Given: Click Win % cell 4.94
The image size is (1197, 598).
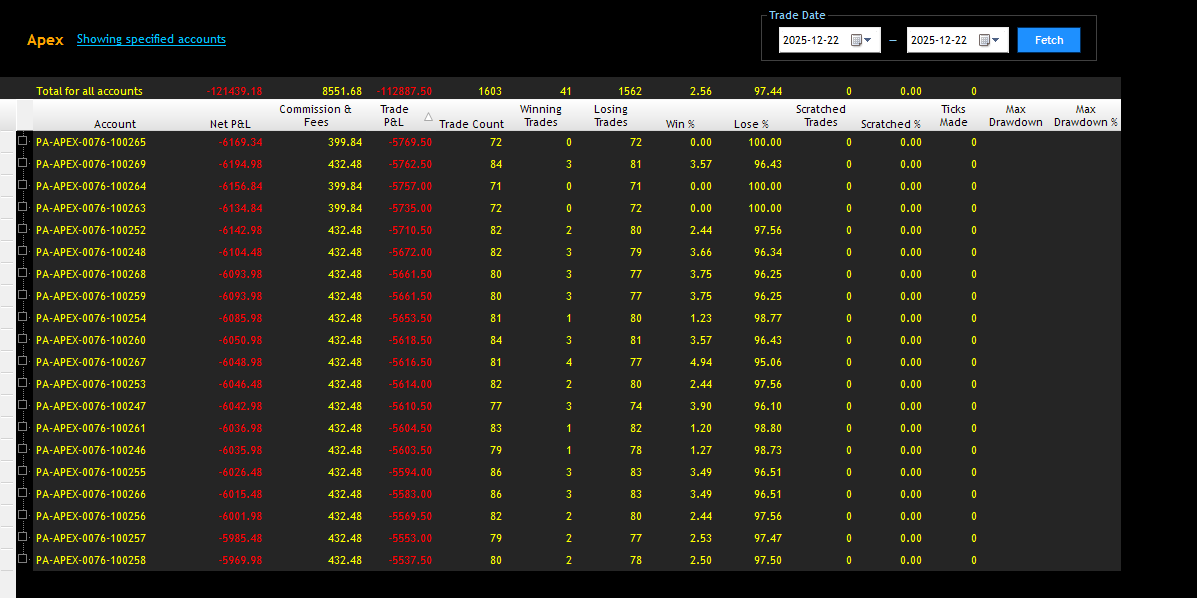Looking at the screenshot, I should coord(700,362).
